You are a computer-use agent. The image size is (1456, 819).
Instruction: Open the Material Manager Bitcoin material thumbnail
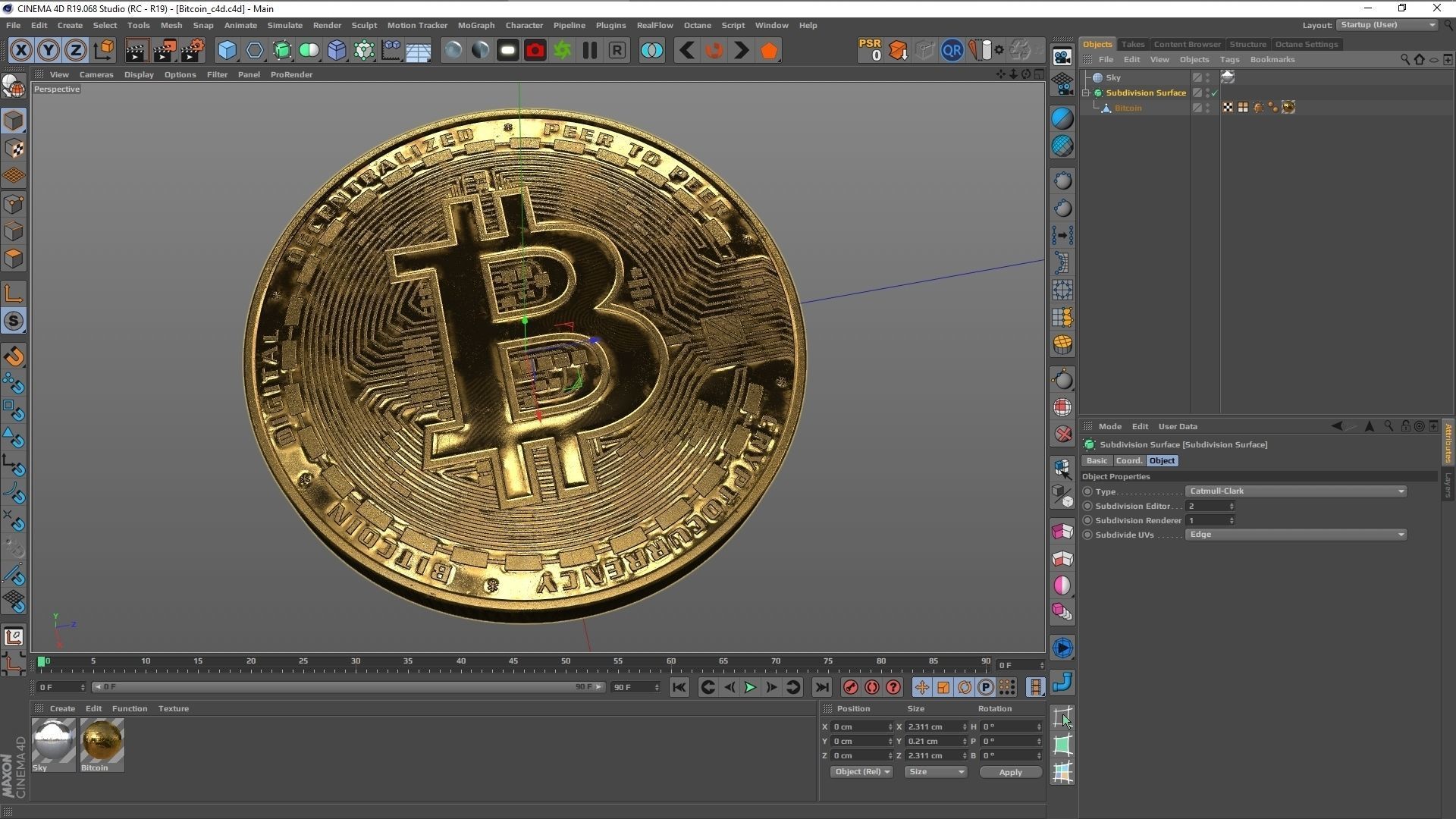102,742
